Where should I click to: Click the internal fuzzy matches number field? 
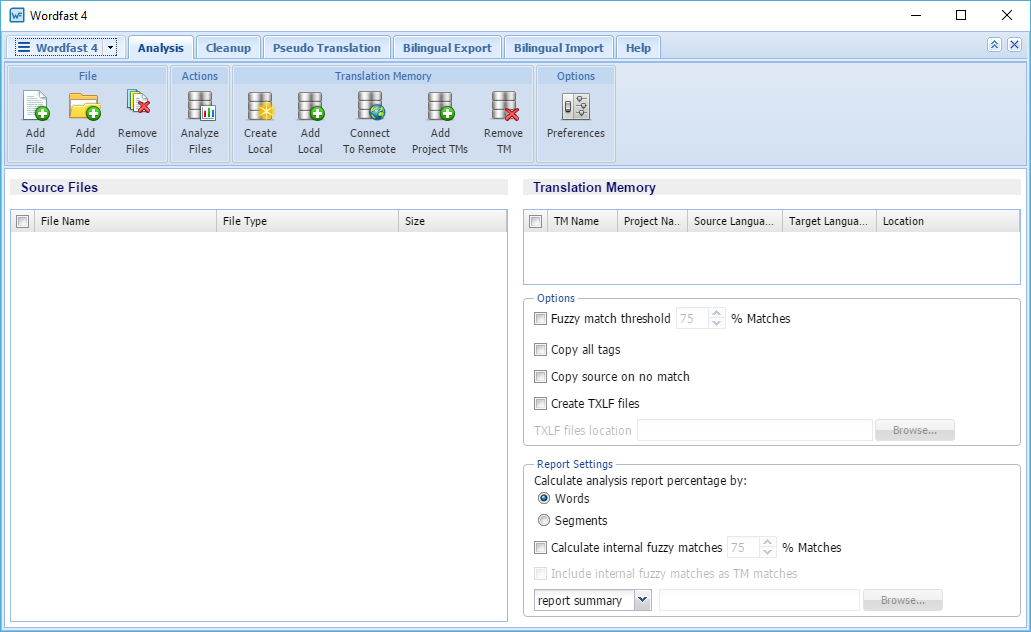[744, 548]
